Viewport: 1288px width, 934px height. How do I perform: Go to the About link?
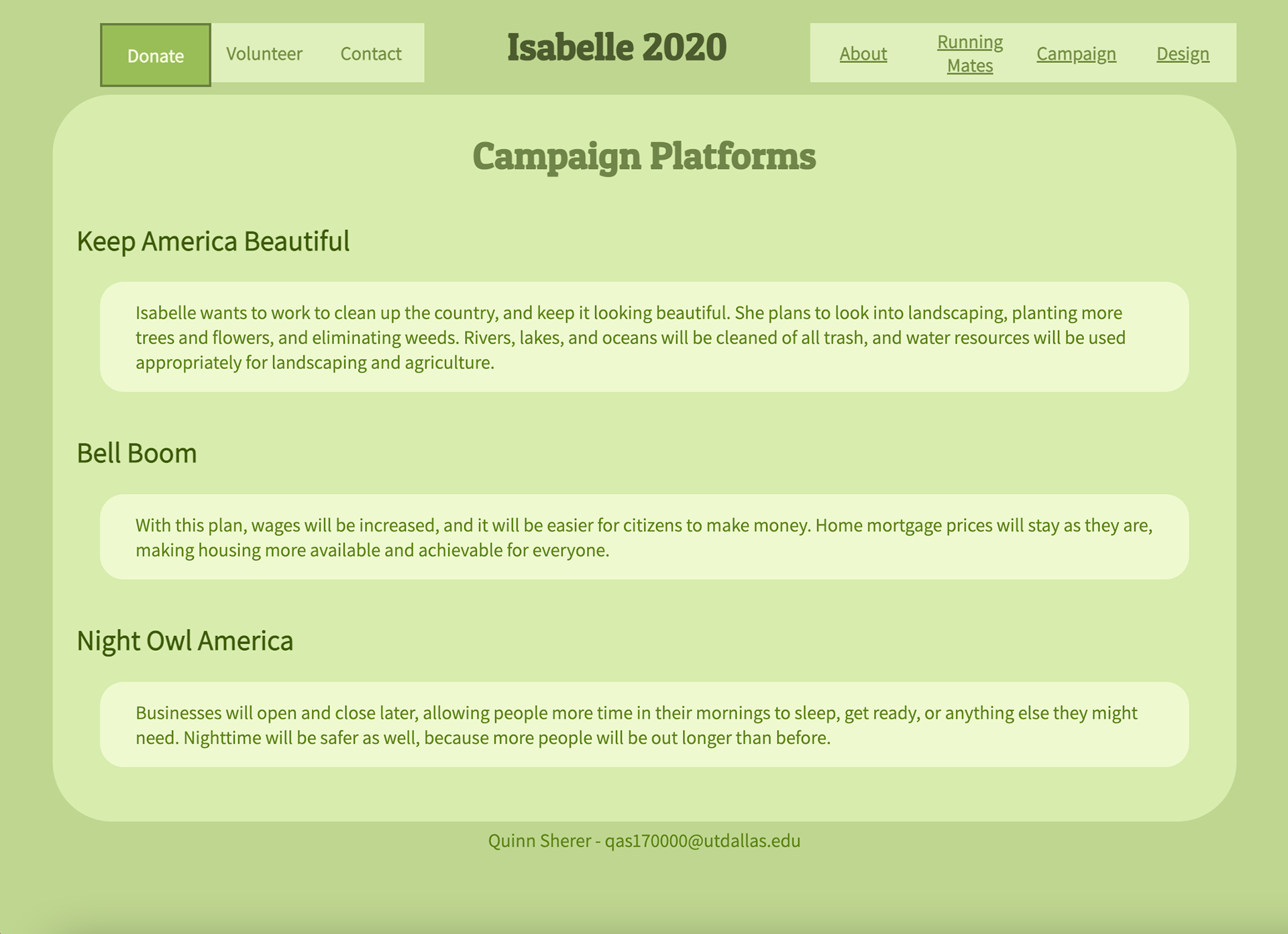[863, 54]
